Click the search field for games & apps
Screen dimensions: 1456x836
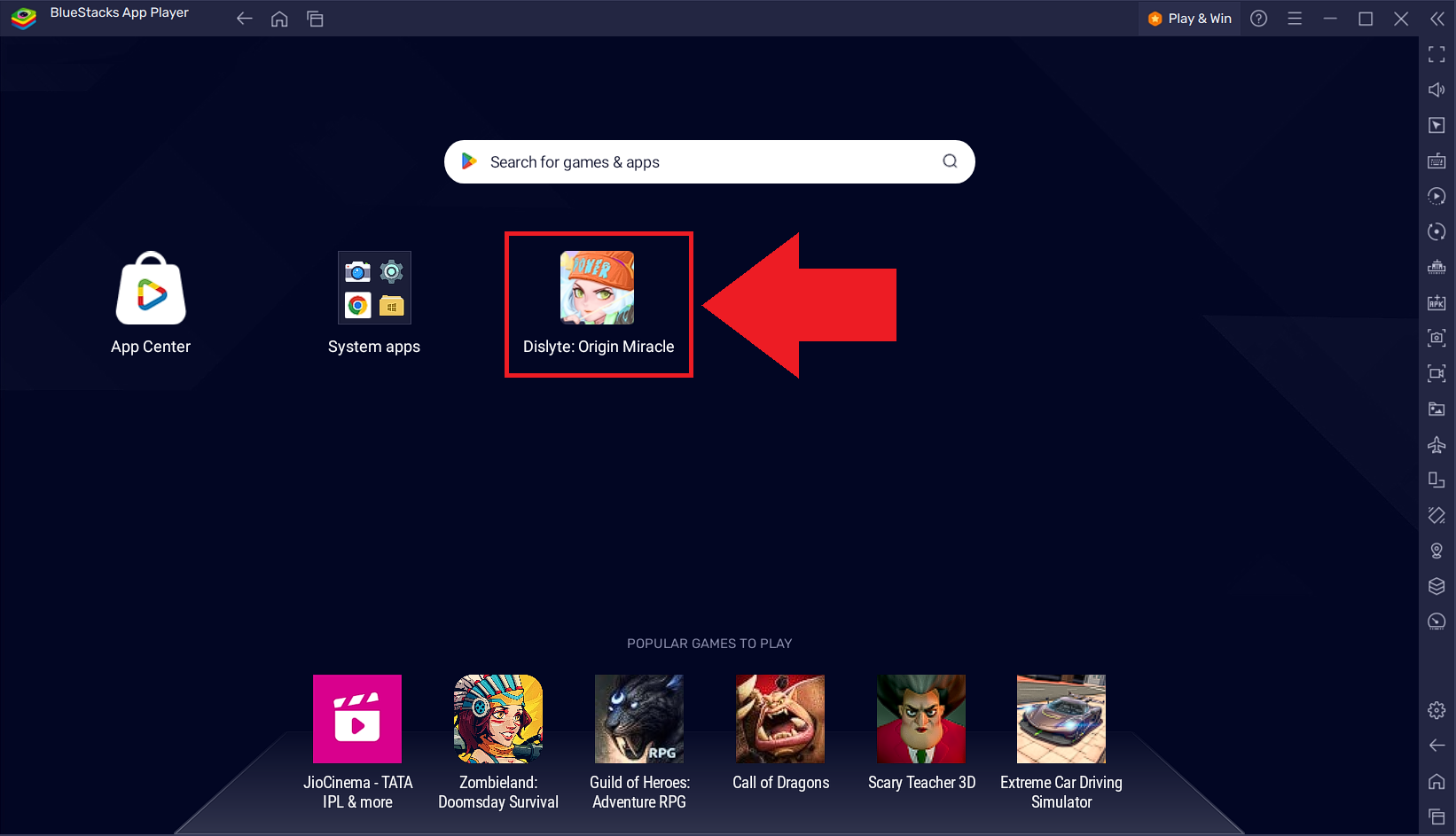point(709,162)
